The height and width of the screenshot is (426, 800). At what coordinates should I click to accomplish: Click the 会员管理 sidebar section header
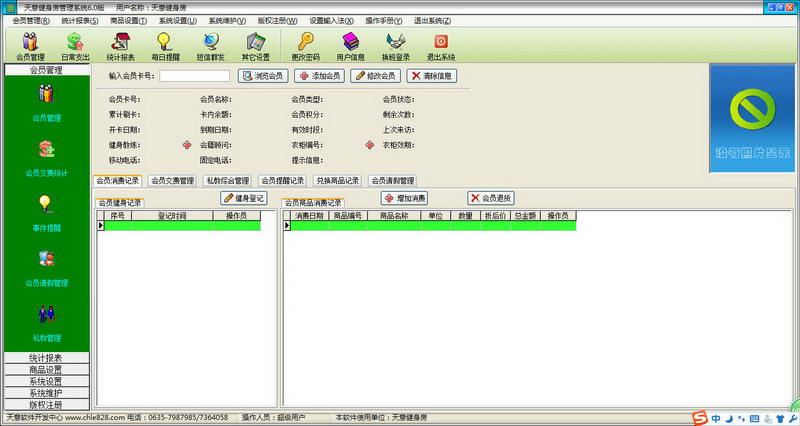point(46,70)
